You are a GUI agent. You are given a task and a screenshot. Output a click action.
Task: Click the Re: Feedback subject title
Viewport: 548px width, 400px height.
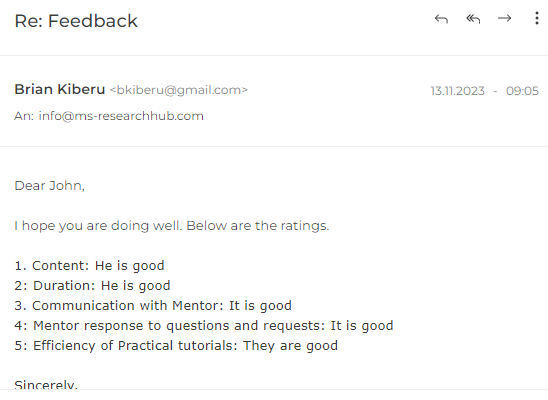pyautogui.click(x=76, y=21)
